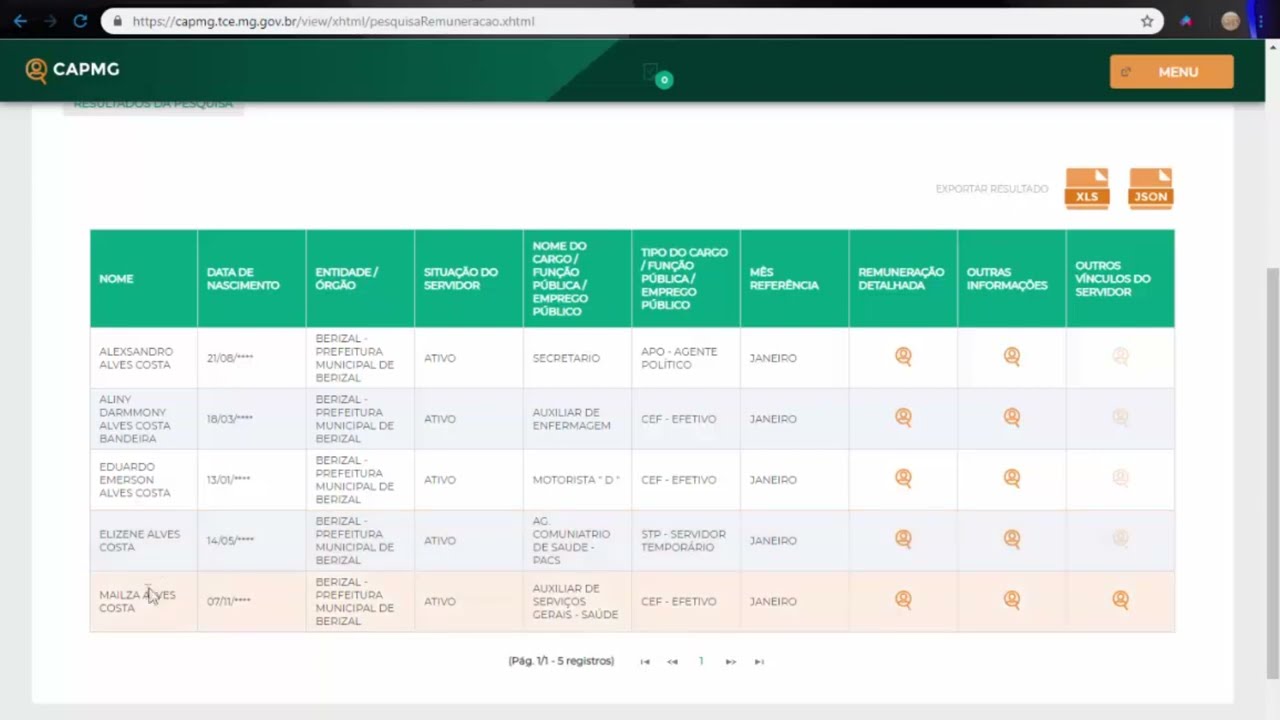Select name EDUARDO EMERSON ALVES COSTA
The image size is (1280, 720).
coord(135,480)
